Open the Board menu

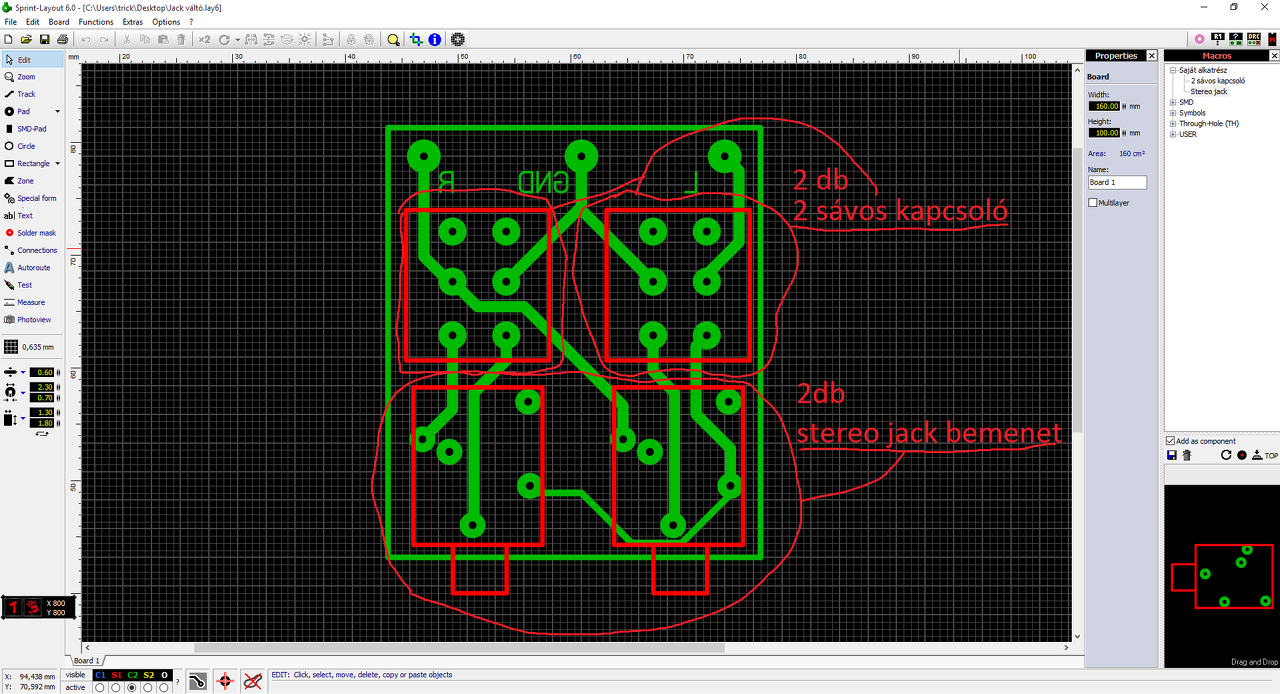tap(59, 22)
